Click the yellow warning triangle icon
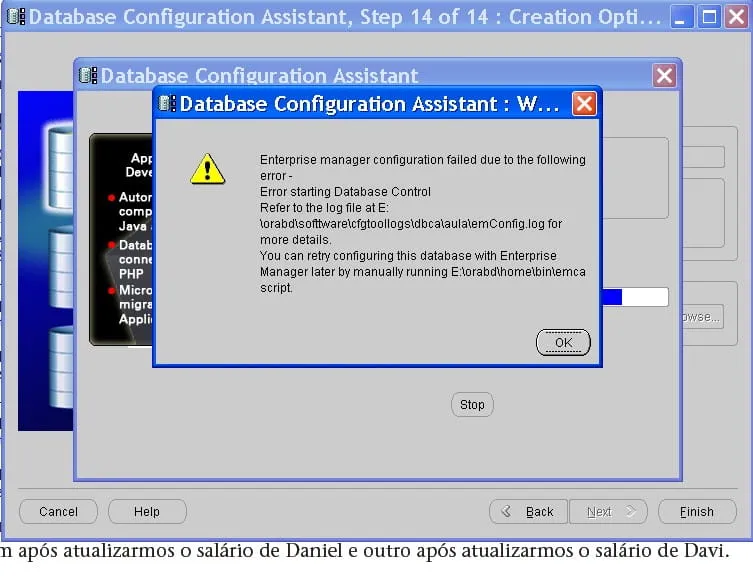 coord(207,169)
